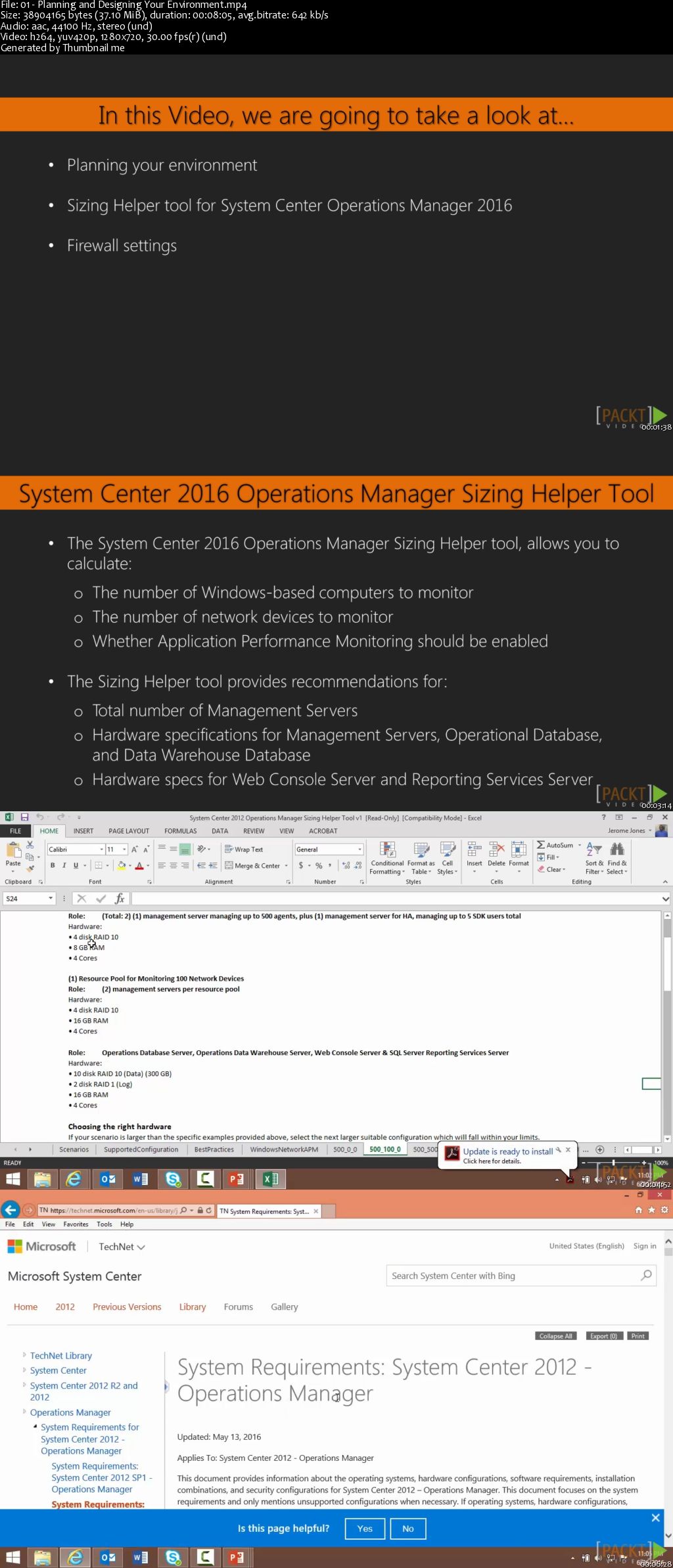Click the Insert Function fx icon
The width and height of the screenshot is (673, 1568).
[x=120, y=899]
